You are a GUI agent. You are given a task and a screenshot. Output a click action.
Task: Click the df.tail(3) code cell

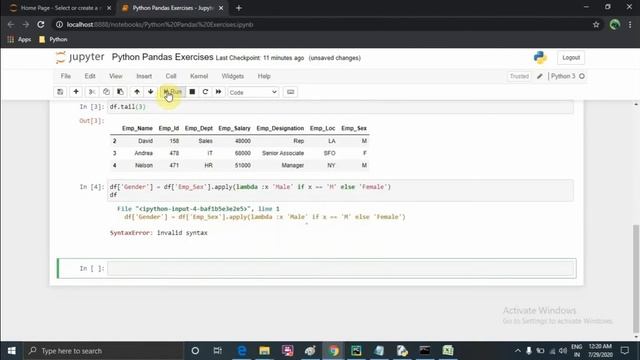click(341, 107)
